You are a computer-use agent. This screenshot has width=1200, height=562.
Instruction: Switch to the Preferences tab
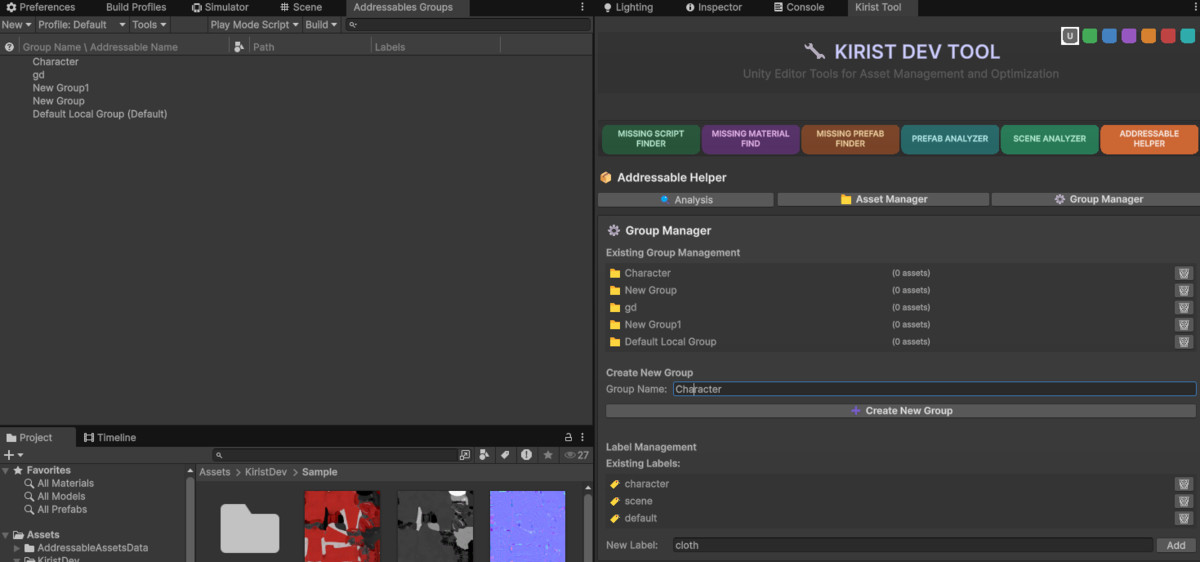point(41,7)
